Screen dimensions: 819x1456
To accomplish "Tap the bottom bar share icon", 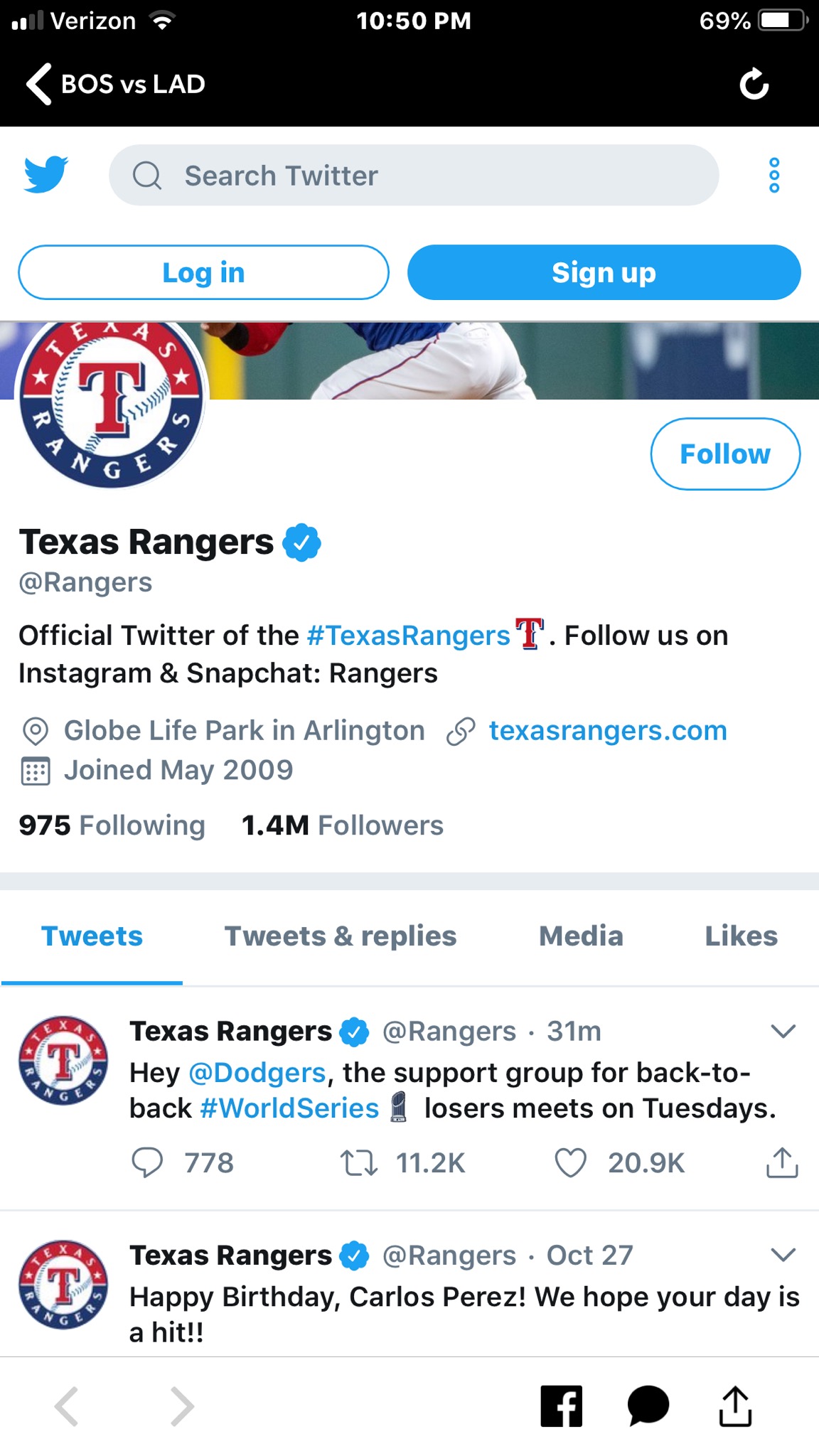I will point(735,1406).
